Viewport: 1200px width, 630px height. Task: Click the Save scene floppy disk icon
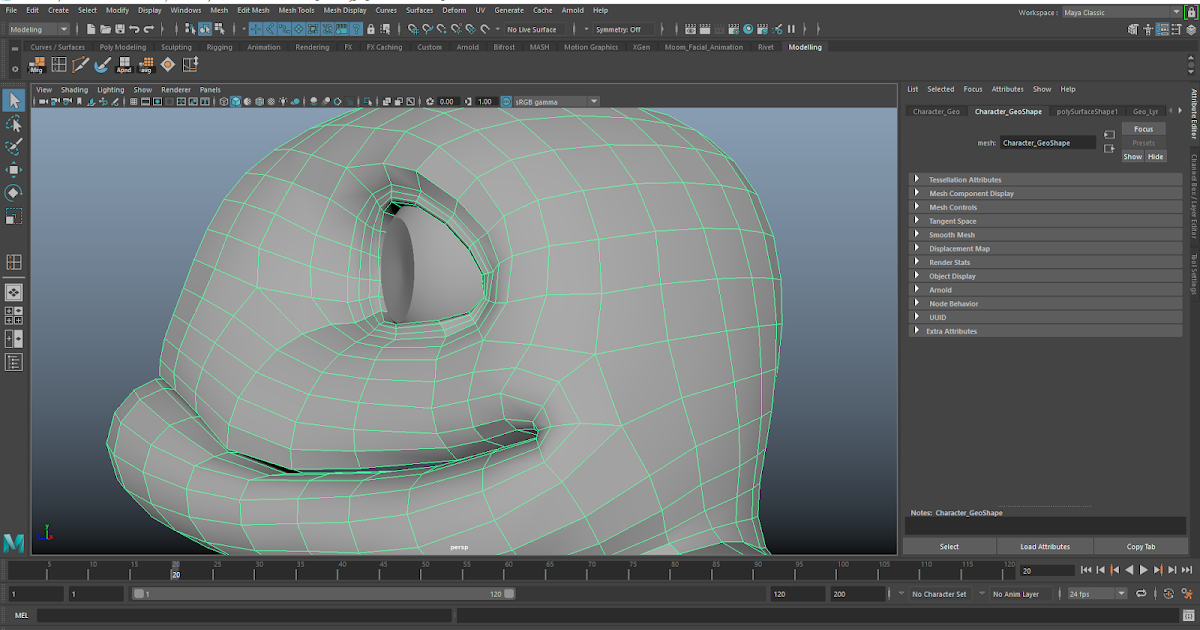(120, 30)
